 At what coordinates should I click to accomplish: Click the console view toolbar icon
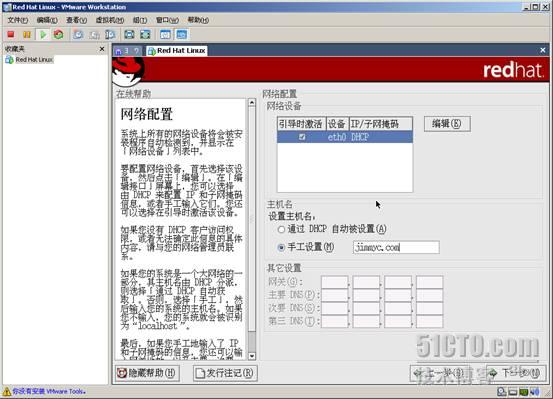(x=182, y=35)
